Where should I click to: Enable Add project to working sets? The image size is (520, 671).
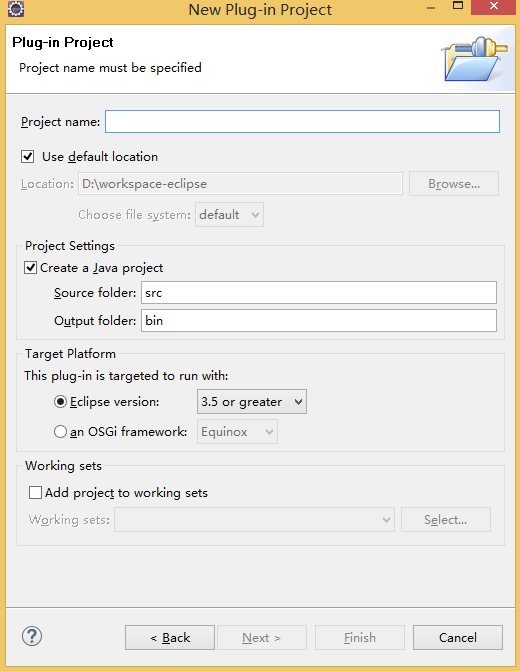[x=35, y=493]
